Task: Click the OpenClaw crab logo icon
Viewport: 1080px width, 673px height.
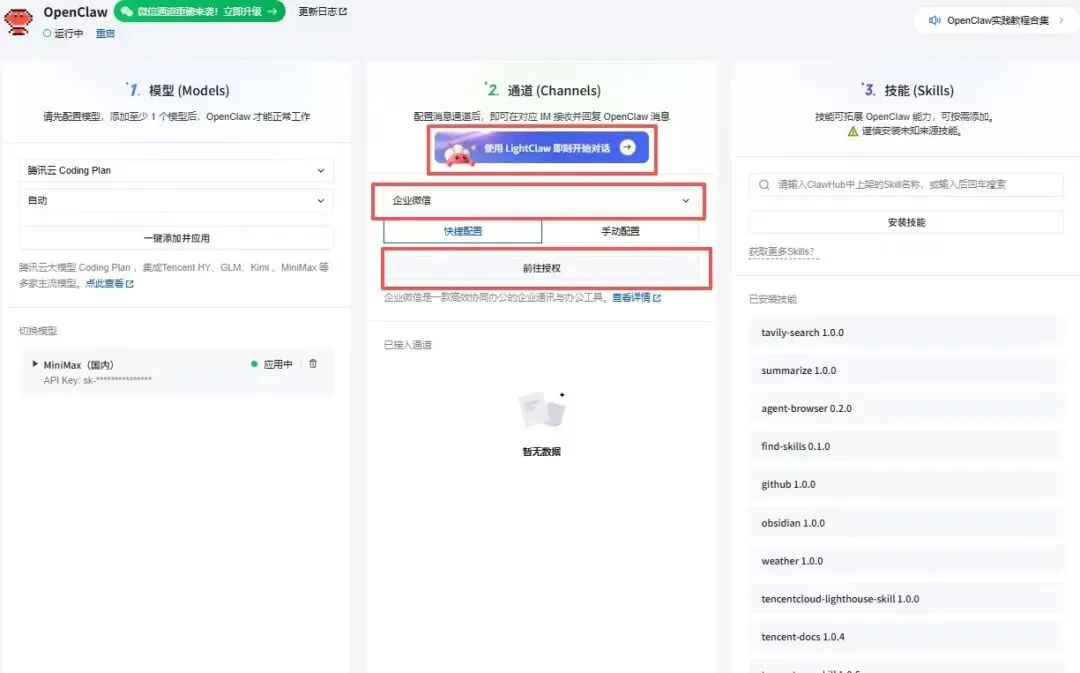Action: click(18, 21)
